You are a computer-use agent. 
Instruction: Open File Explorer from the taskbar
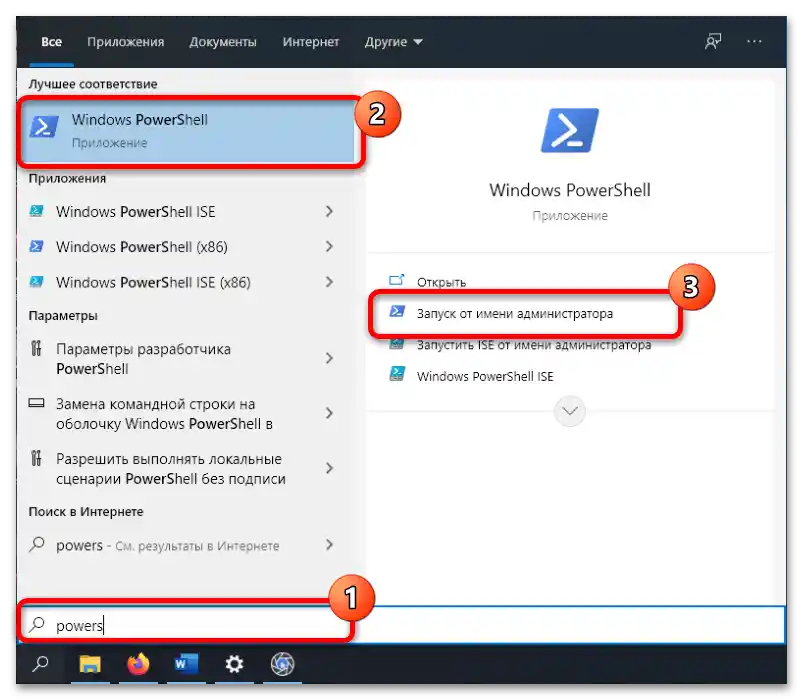pyautogui.click(x=90, y=664)
